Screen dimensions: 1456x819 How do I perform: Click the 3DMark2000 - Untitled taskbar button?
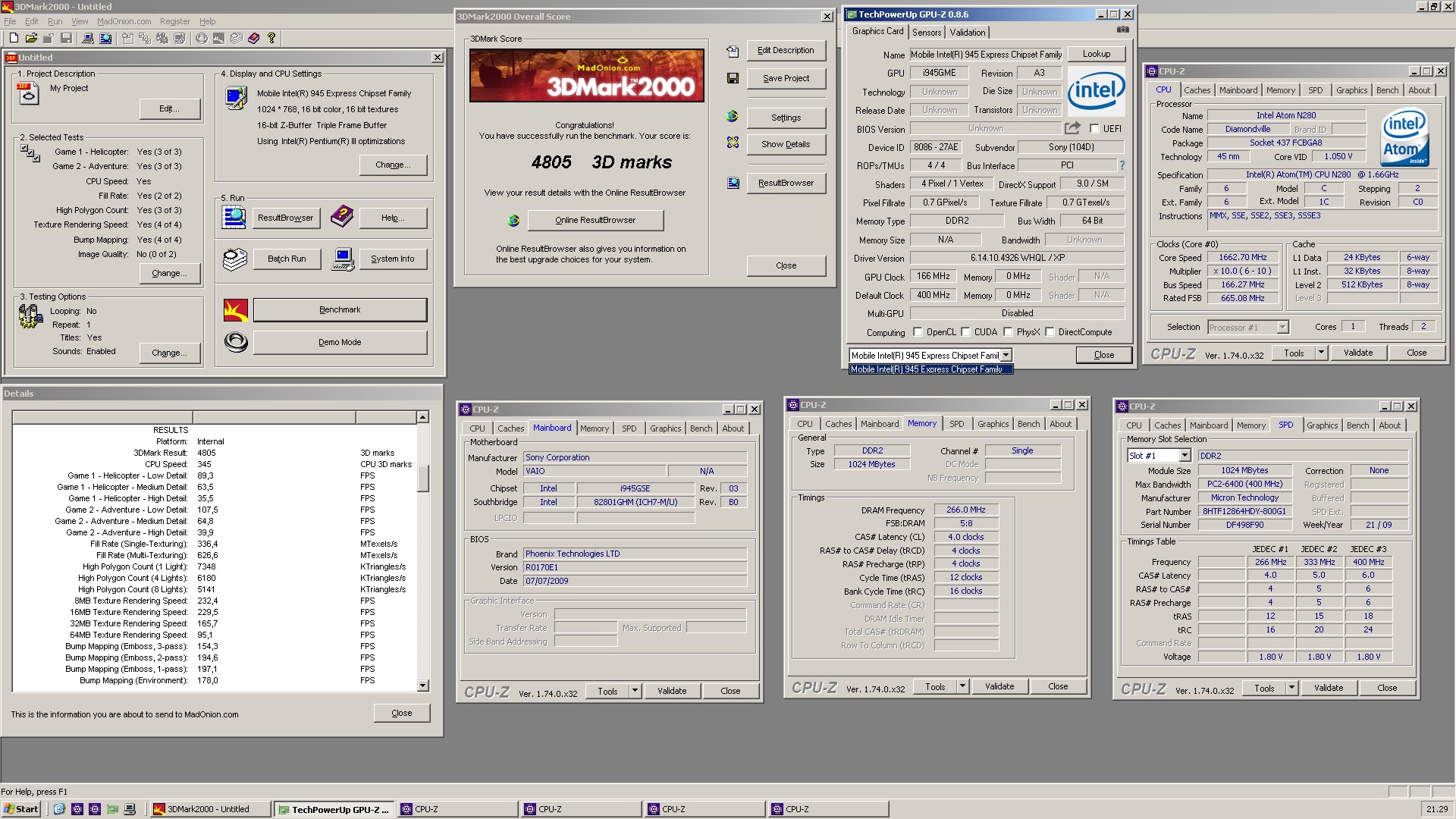tap(209, 809)
